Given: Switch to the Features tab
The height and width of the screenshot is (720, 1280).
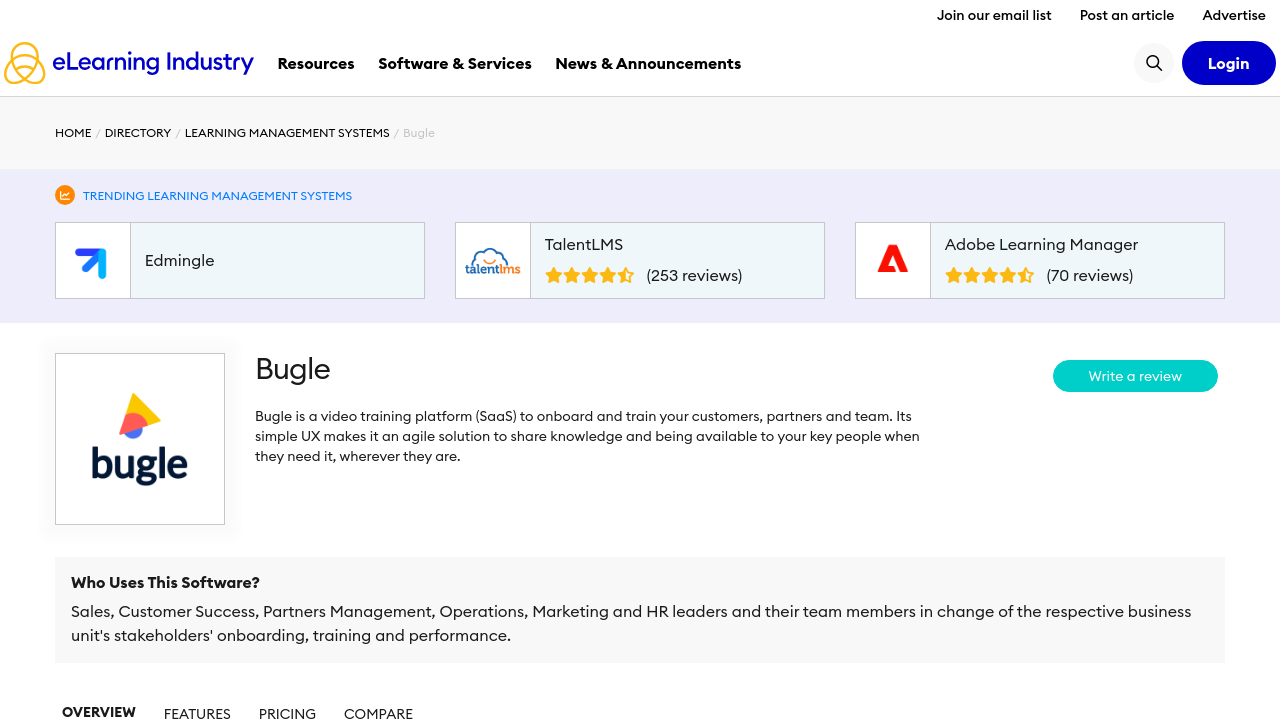Looking at the screenshot, I should [197, 713].
